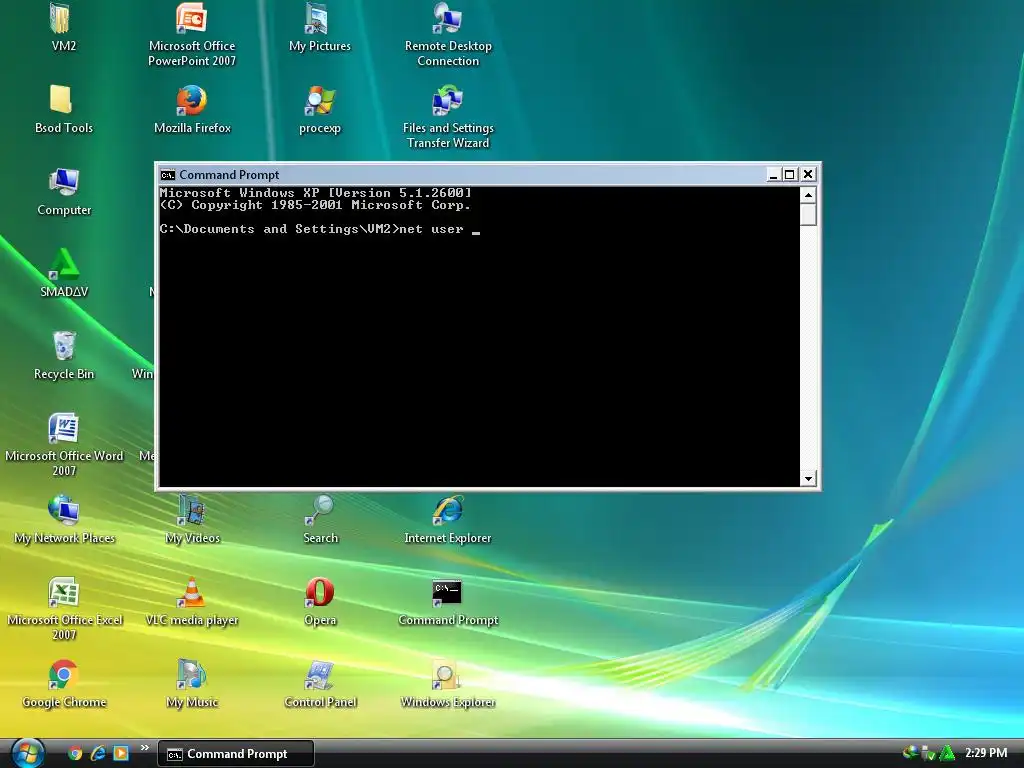Click the 'net user' command text
Viewport: 1024px width, 768px height.
[x=431, y=229]
